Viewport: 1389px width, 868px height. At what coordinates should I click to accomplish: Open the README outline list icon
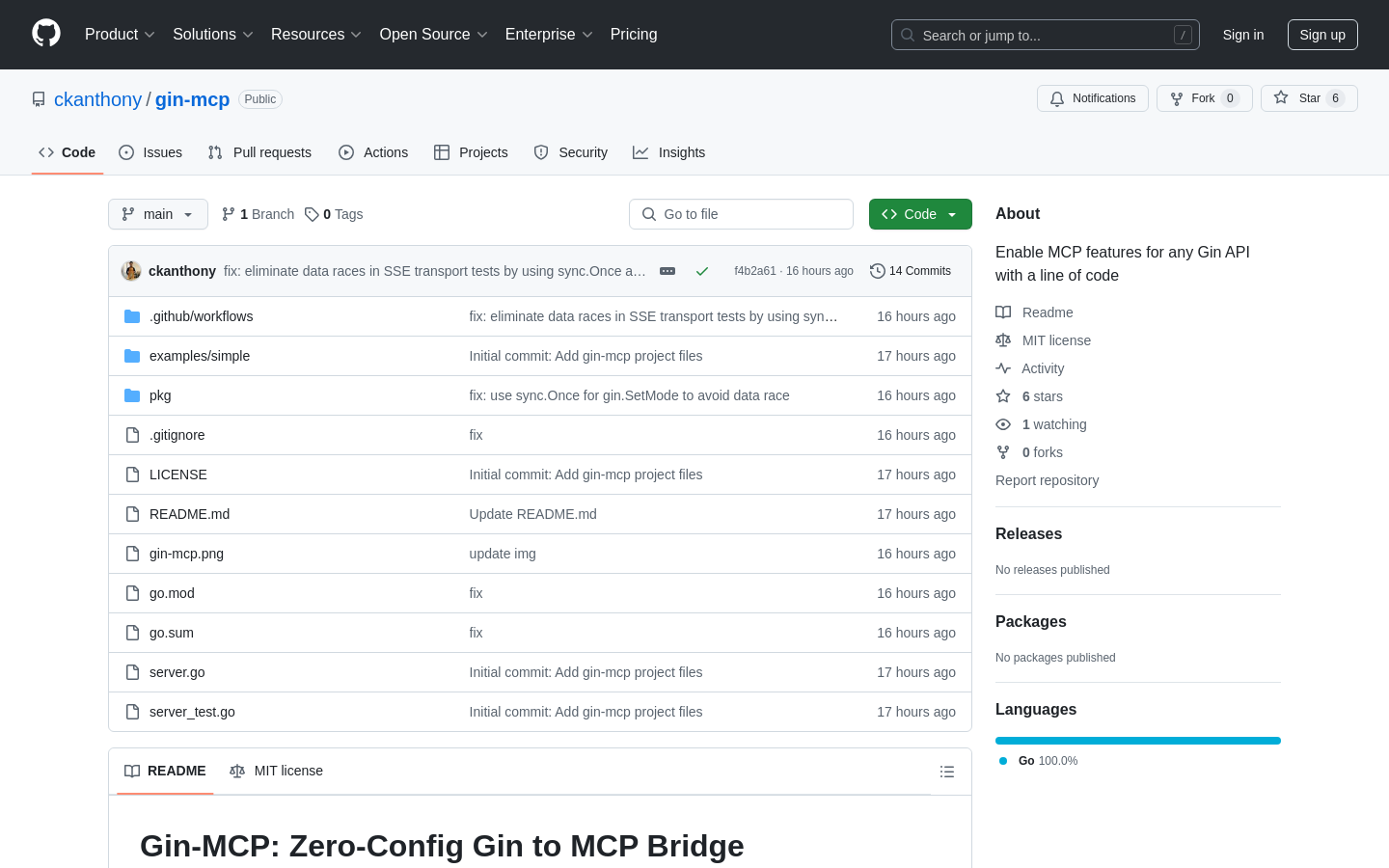point(947,772)
